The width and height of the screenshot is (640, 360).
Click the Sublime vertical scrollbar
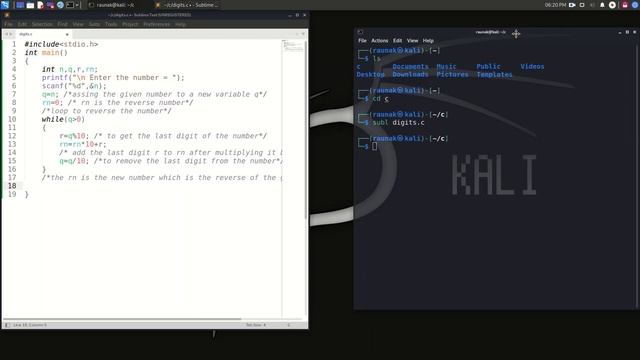click(x=306, y=131)
